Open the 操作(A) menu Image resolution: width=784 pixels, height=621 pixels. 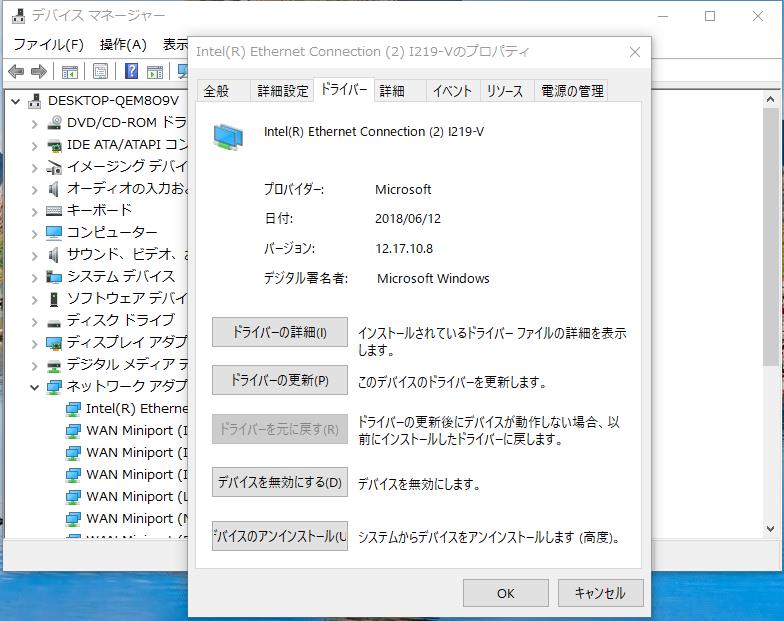pyautogui.click(x=122, y=44)
